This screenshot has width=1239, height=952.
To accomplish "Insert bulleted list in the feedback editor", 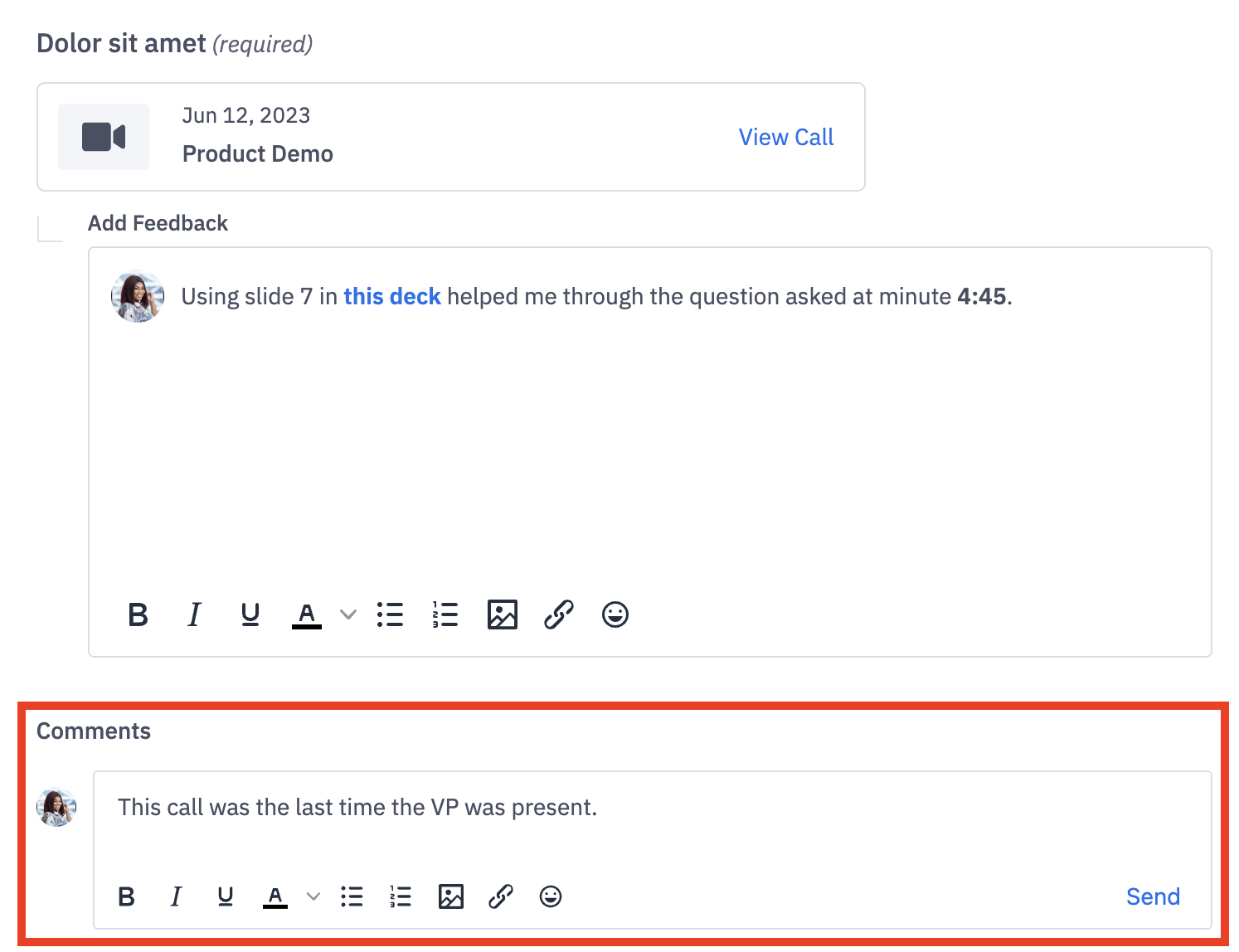I will coord(390,614).
